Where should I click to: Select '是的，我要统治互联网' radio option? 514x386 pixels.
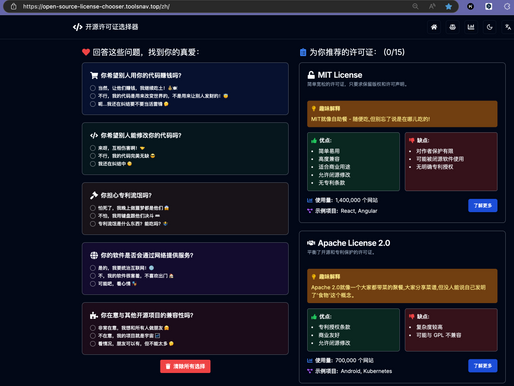93,268
